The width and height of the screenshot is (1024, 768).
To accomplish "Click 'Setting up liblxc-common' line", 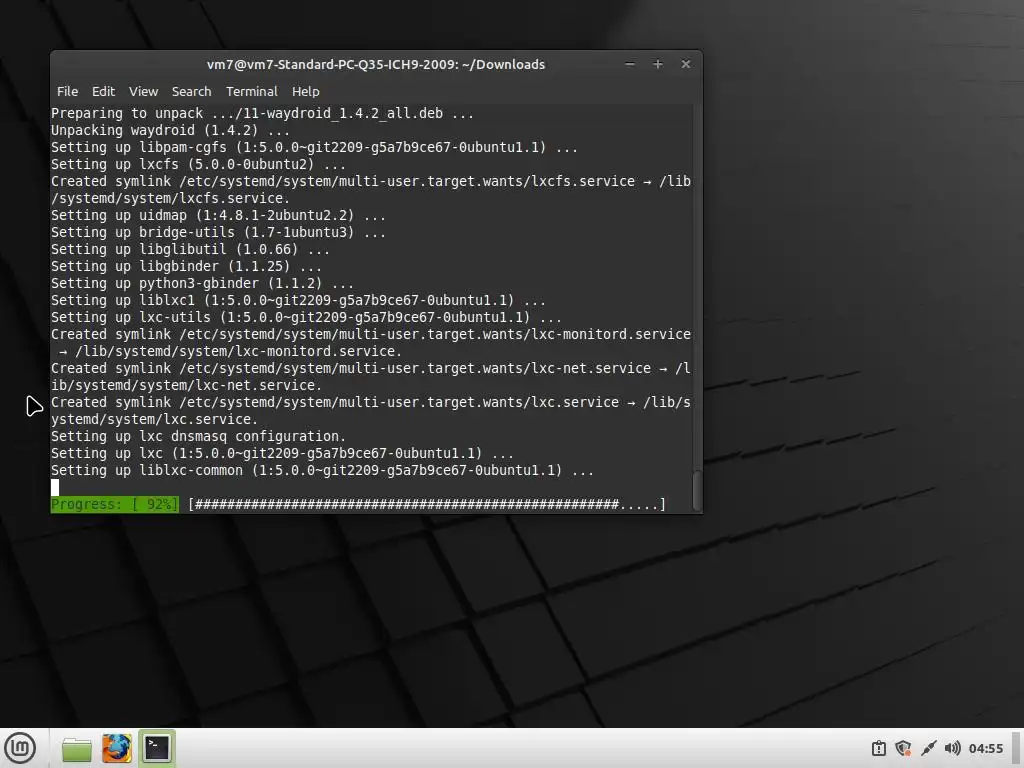I will coord(322,470).
